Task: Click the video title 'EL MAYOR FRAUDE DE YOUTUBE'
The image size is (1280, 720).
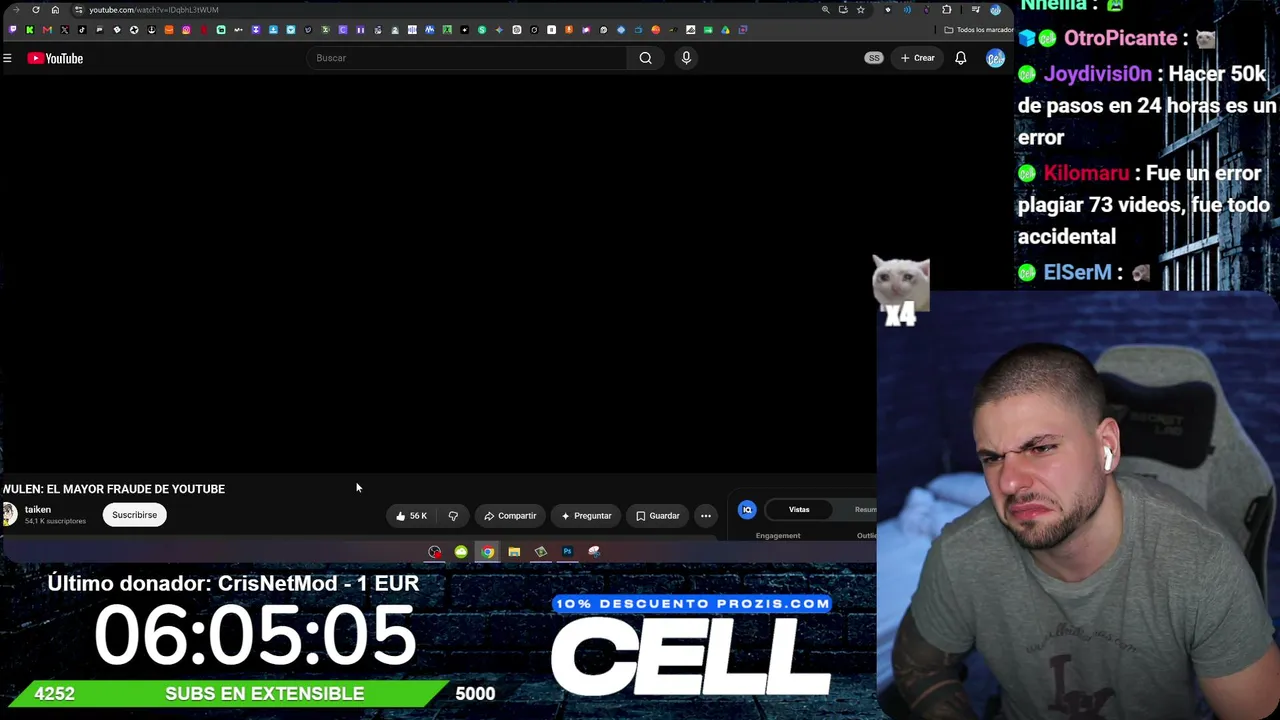Action: tap(136, 489)
